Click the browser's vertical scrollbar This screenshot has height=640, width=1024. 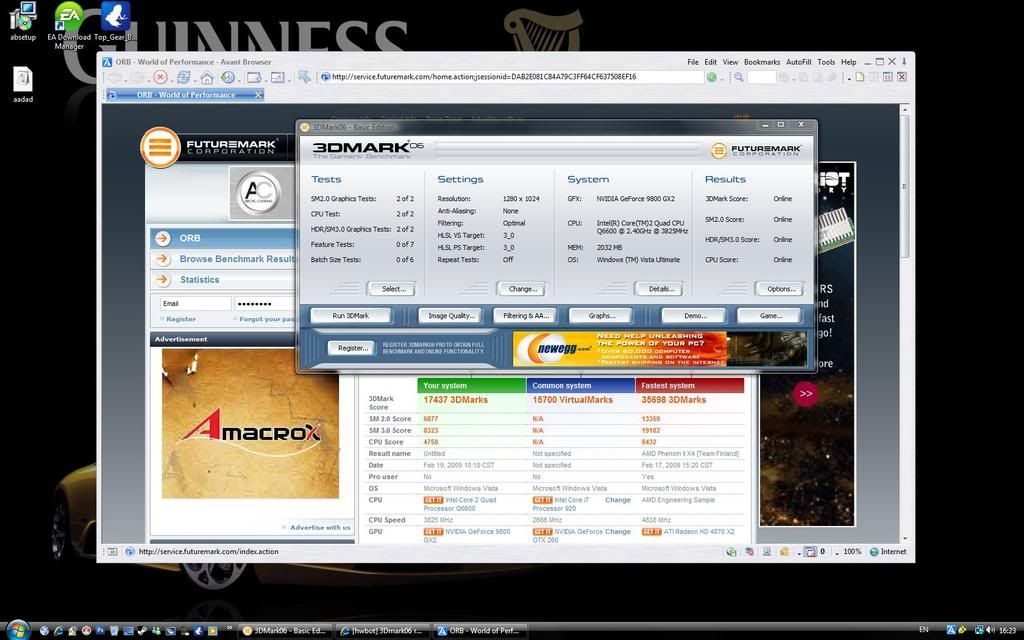(x=906, y=300)
